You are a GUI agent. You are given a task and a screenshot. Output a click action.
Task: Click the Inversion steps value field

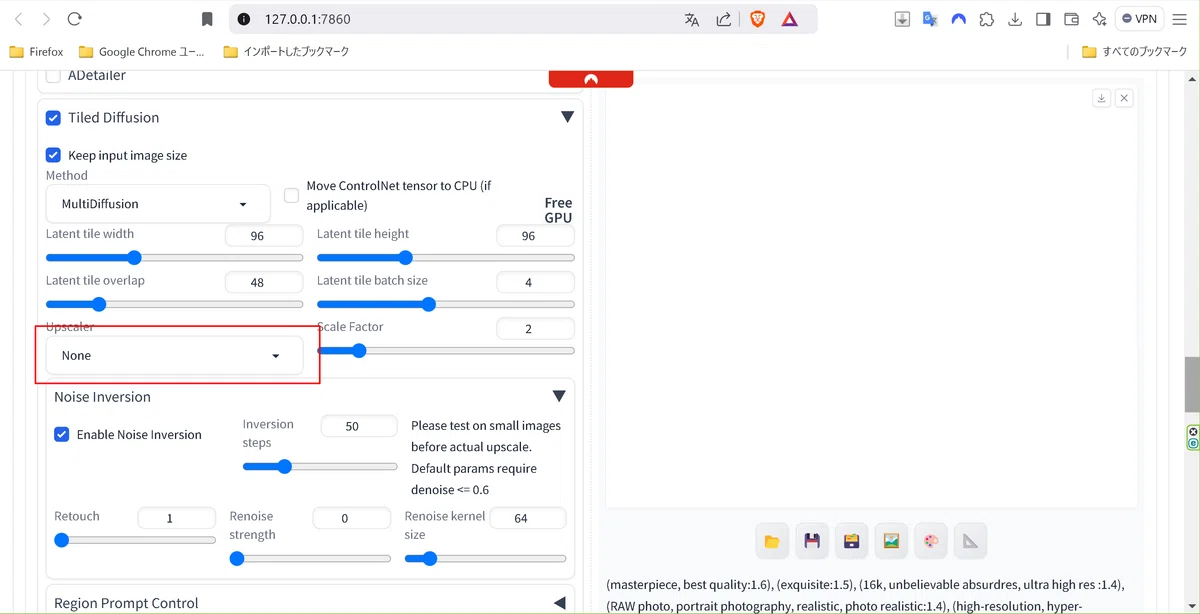359,426
